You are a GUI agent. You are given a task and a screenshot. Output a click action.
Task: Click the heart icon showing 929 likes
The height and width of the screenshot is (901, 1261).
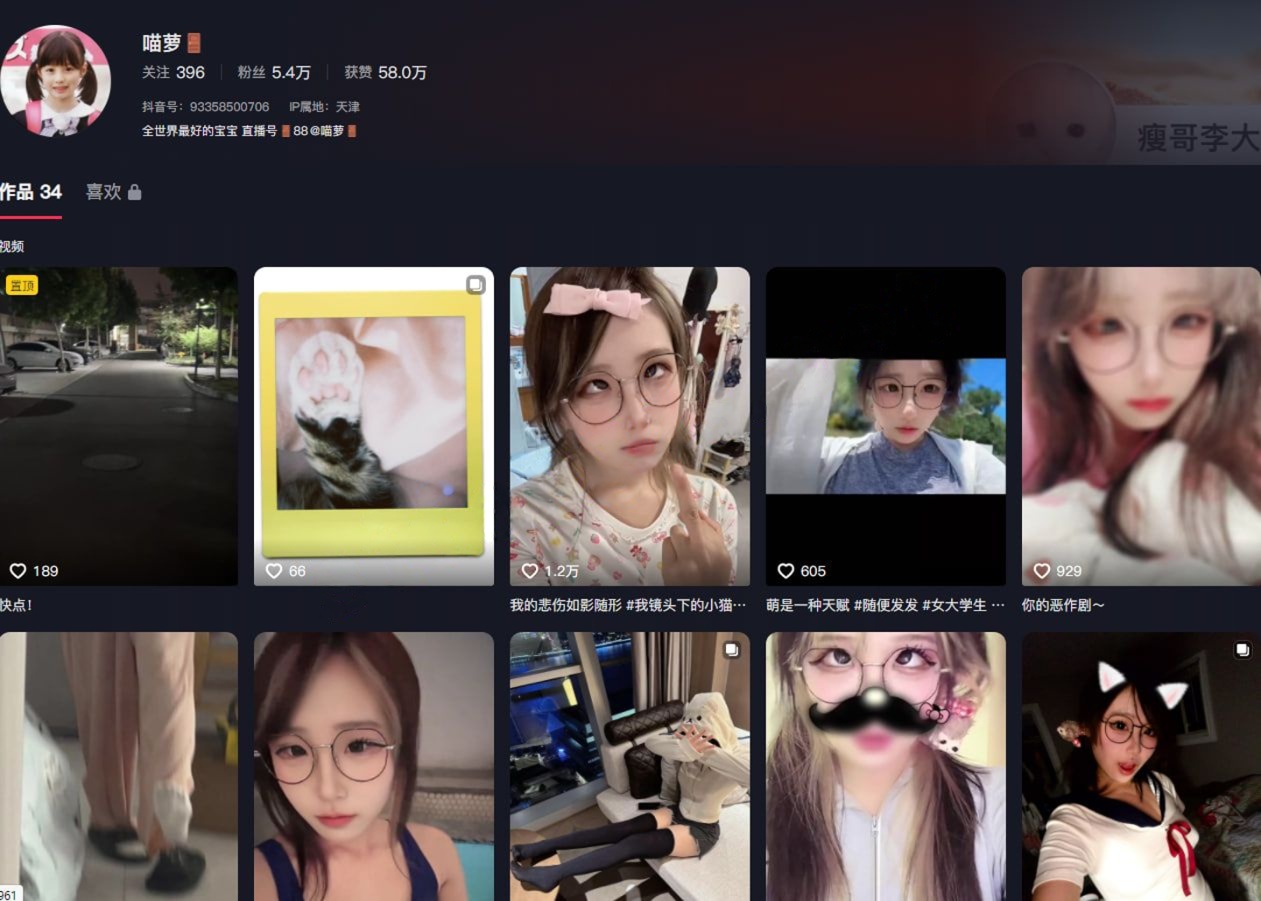1042,571
